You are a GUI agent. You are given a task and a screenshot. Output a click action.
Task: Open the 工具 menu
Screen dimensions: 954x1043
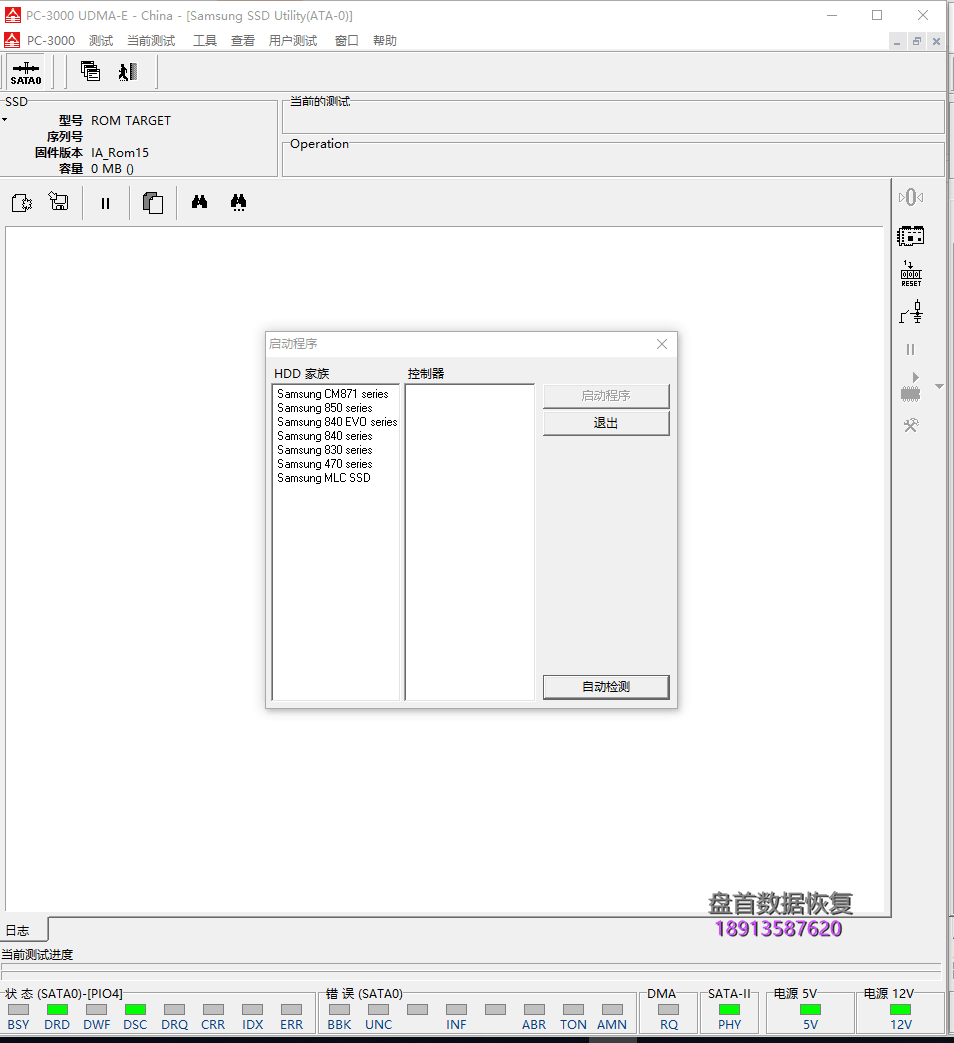click(x=204, y=41)
